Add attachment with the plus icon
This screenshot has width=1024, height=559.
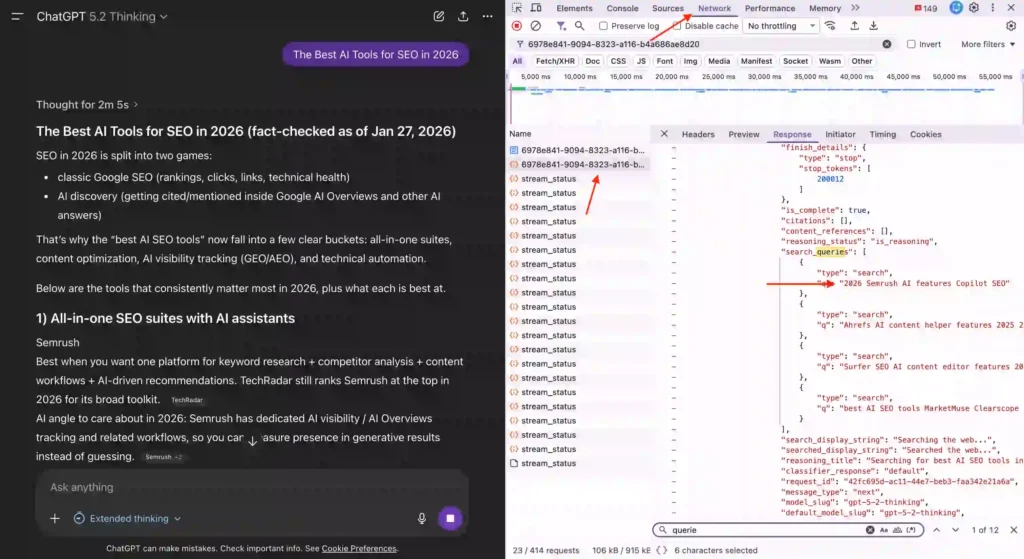coord(55,519)
